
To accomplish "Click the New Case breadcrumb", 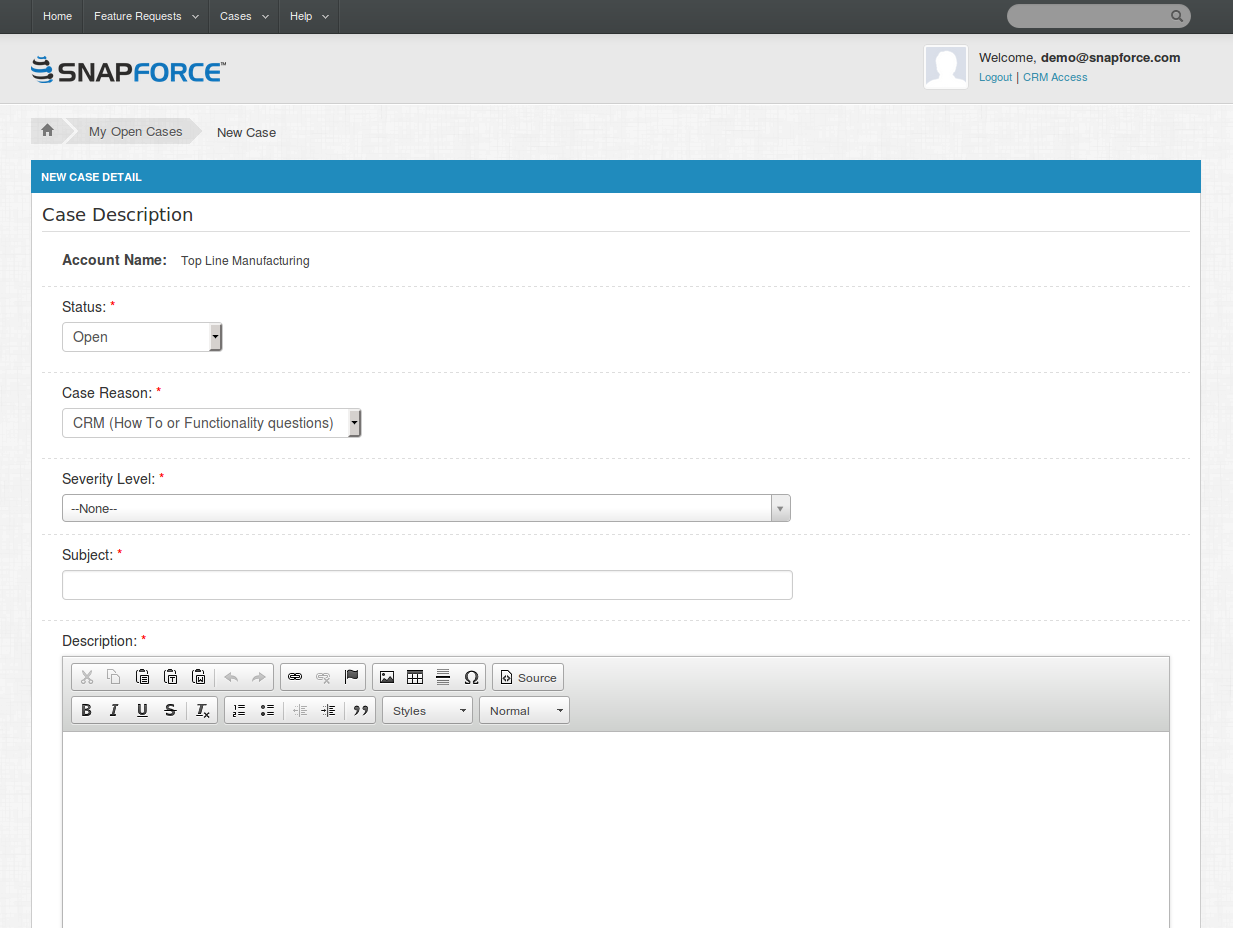I will pyautogui.click(x=246, y=132).
